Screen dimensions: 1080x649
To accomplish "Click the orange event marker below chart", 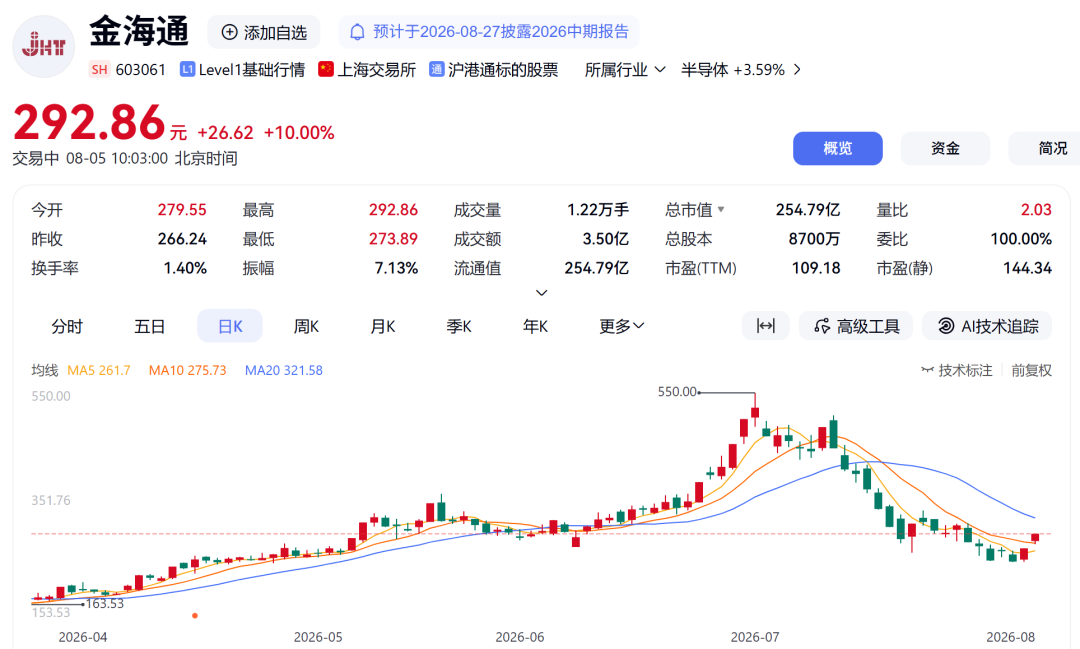I will (x=195, y=615).
